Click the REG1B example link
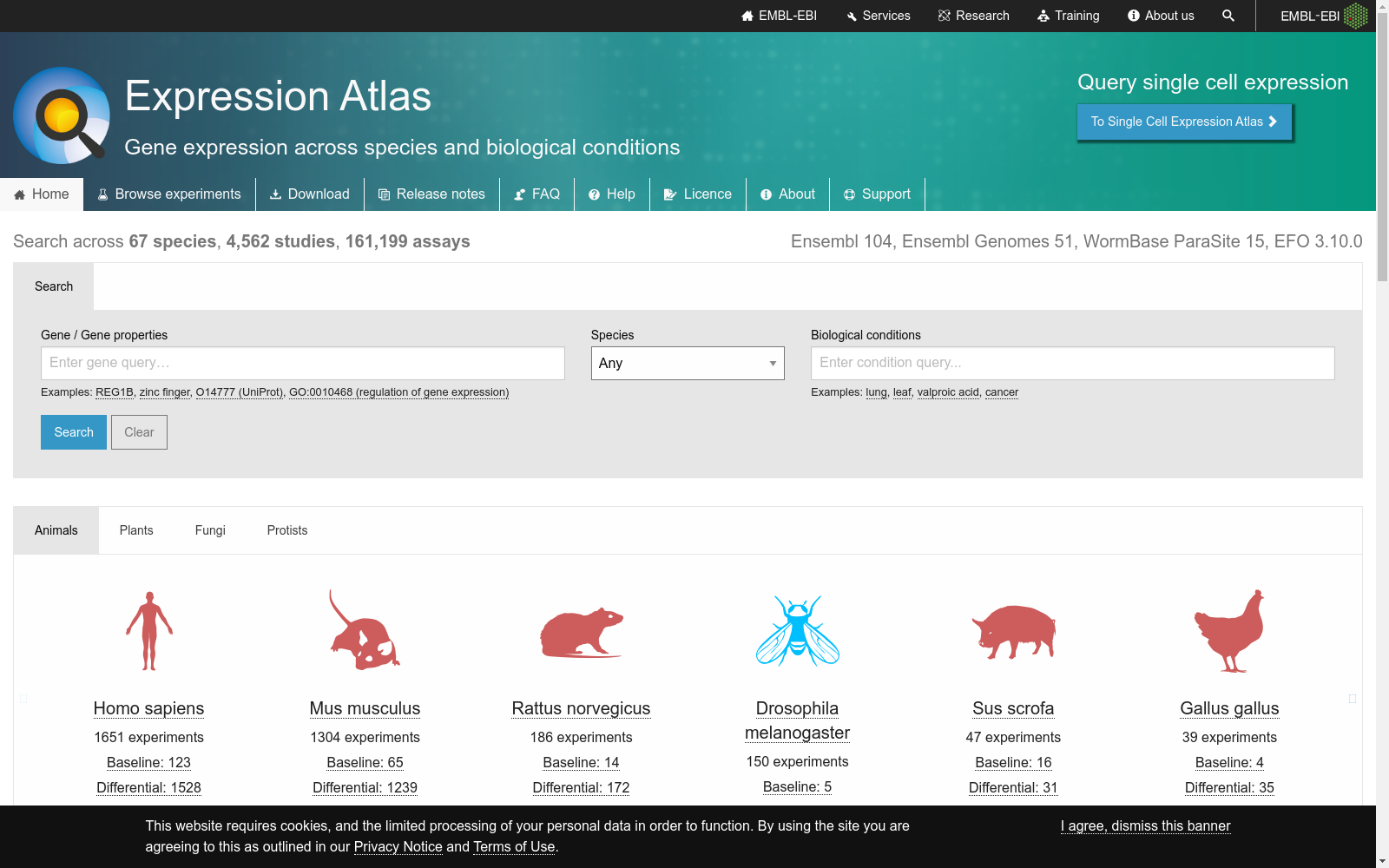This screenshot has width=1389, height=868. click(x=115, y=392)
